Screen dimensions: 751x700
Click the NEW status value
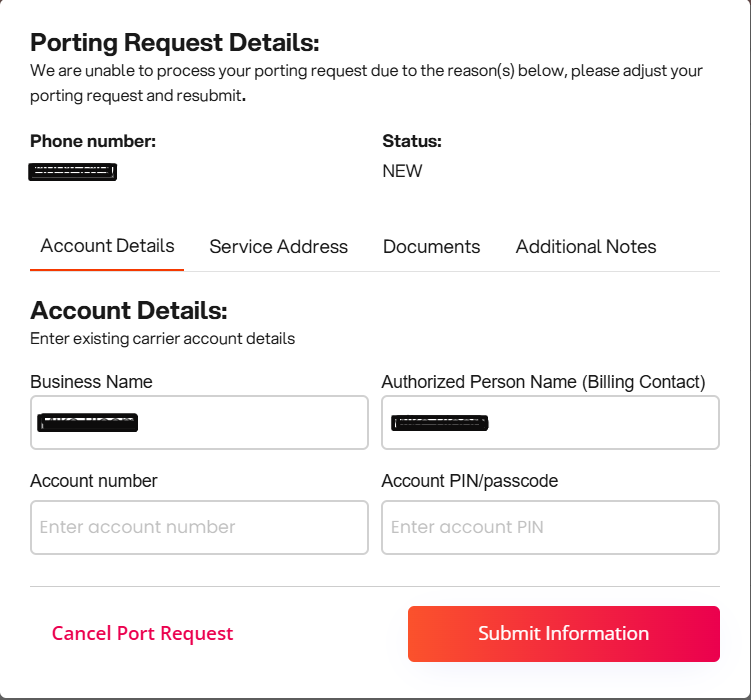[x=402, y=171]
